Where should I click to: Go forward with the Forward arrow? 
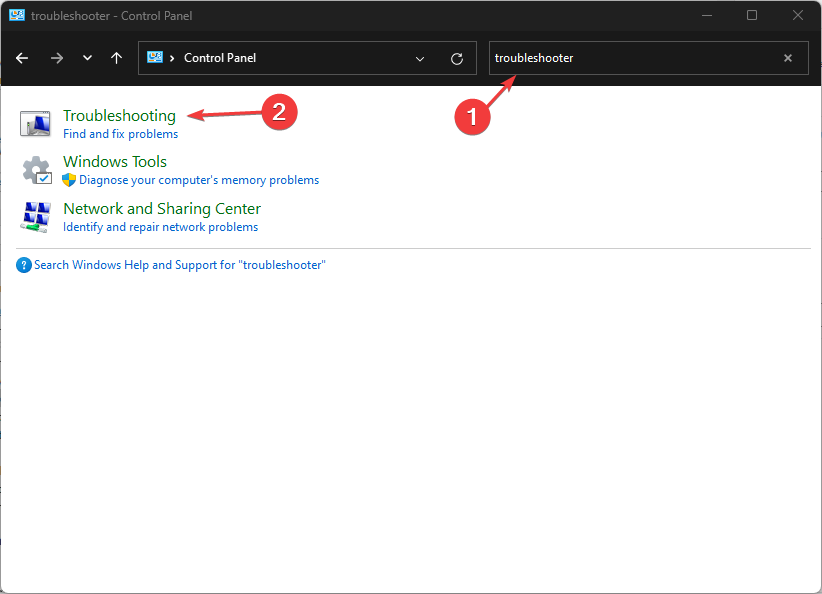(57, 58)
